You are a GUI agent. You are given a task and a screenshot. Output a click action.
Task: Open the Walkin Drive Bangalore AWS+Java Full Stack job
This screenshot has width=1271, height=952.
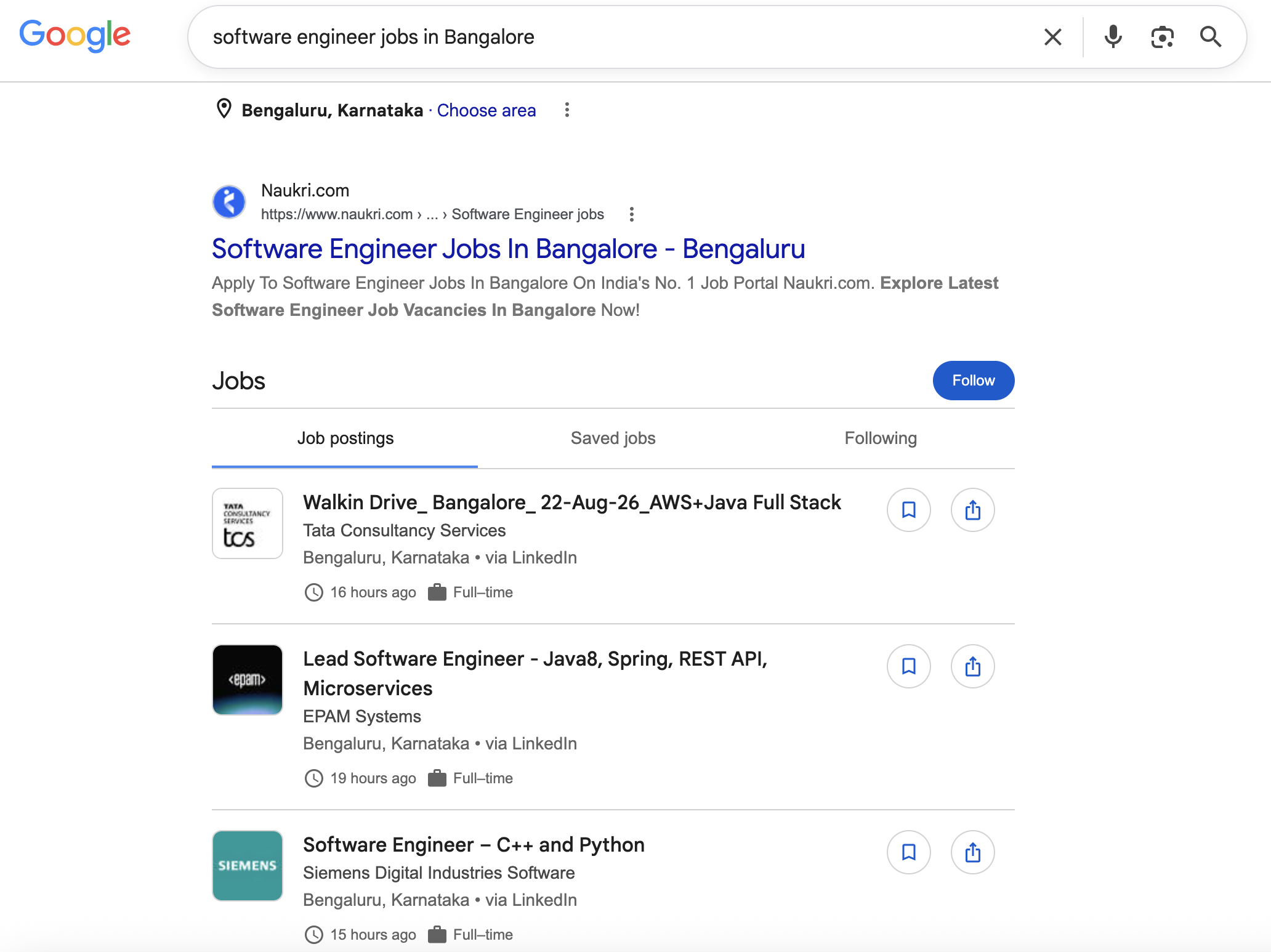(x=572, y=502)
